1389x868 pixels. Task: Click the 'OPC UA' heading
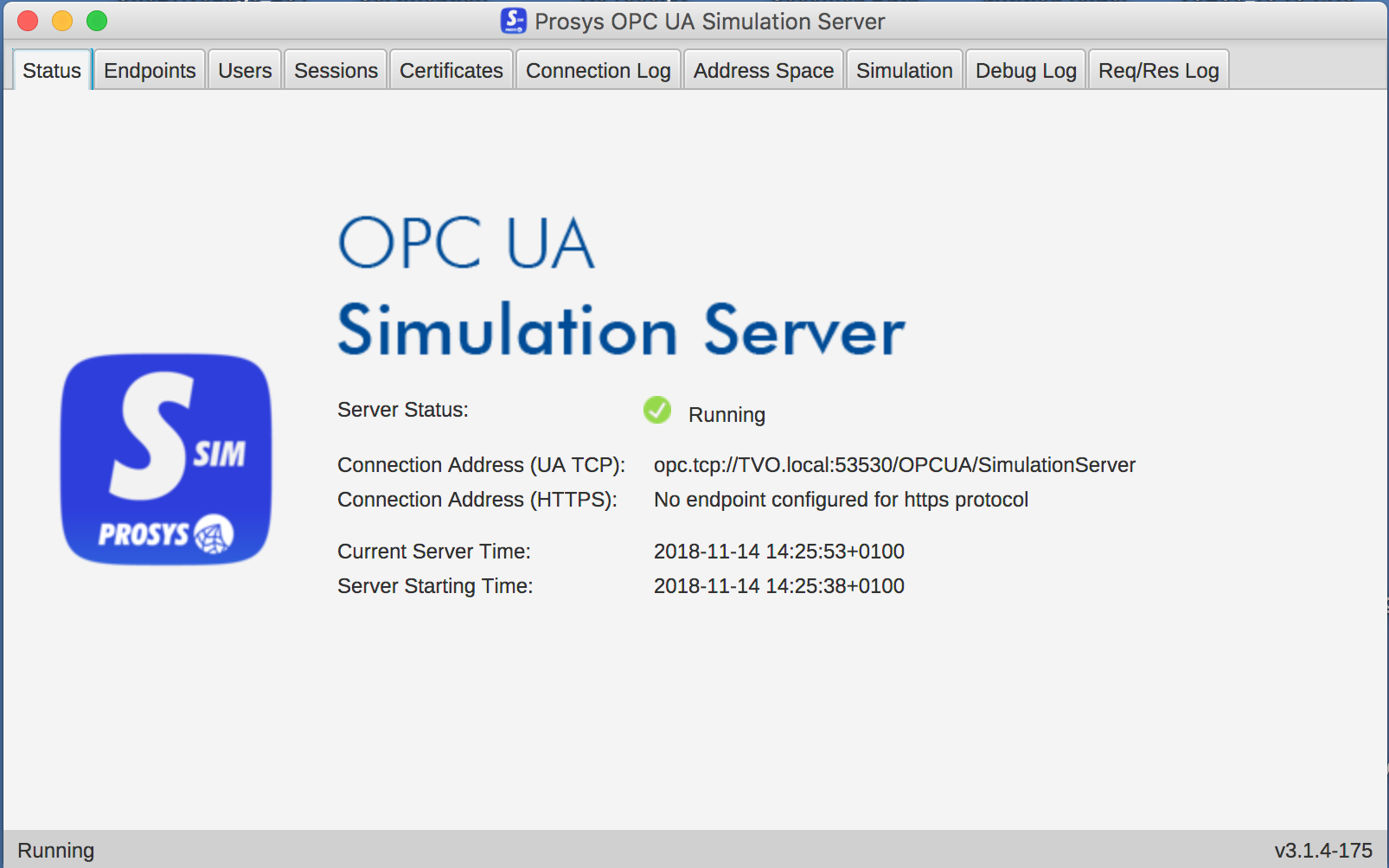466,243
